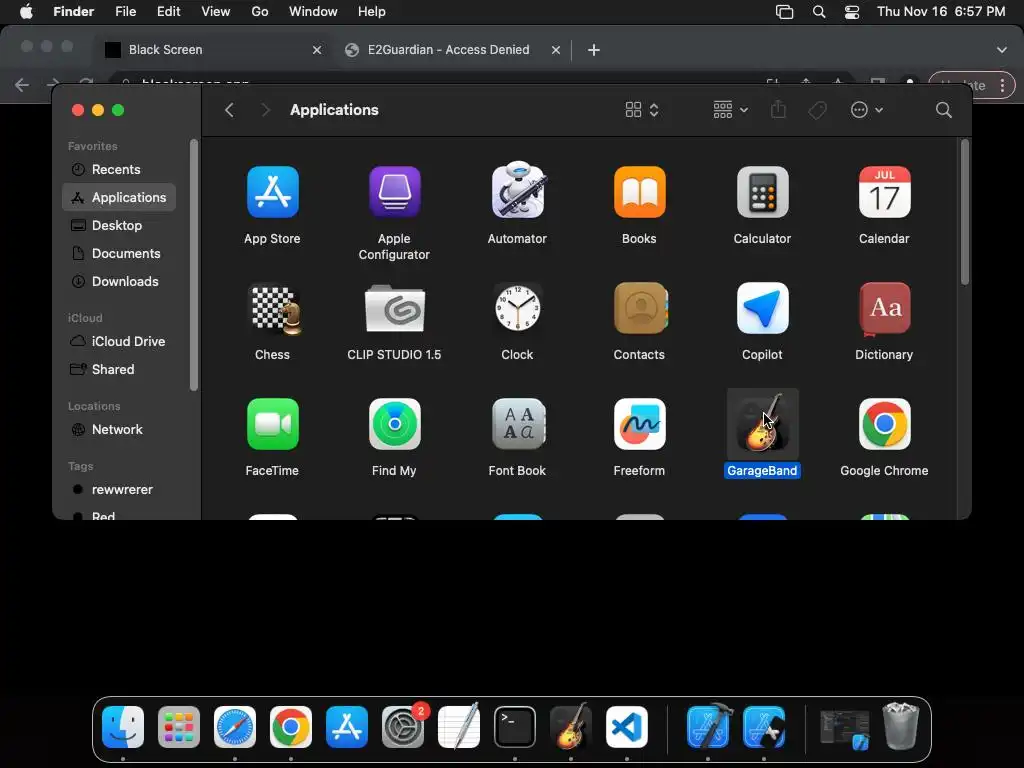This screenshot has height=768, width=1024.
Task: Select Network under Locations
Action: [x=119, y=430]
